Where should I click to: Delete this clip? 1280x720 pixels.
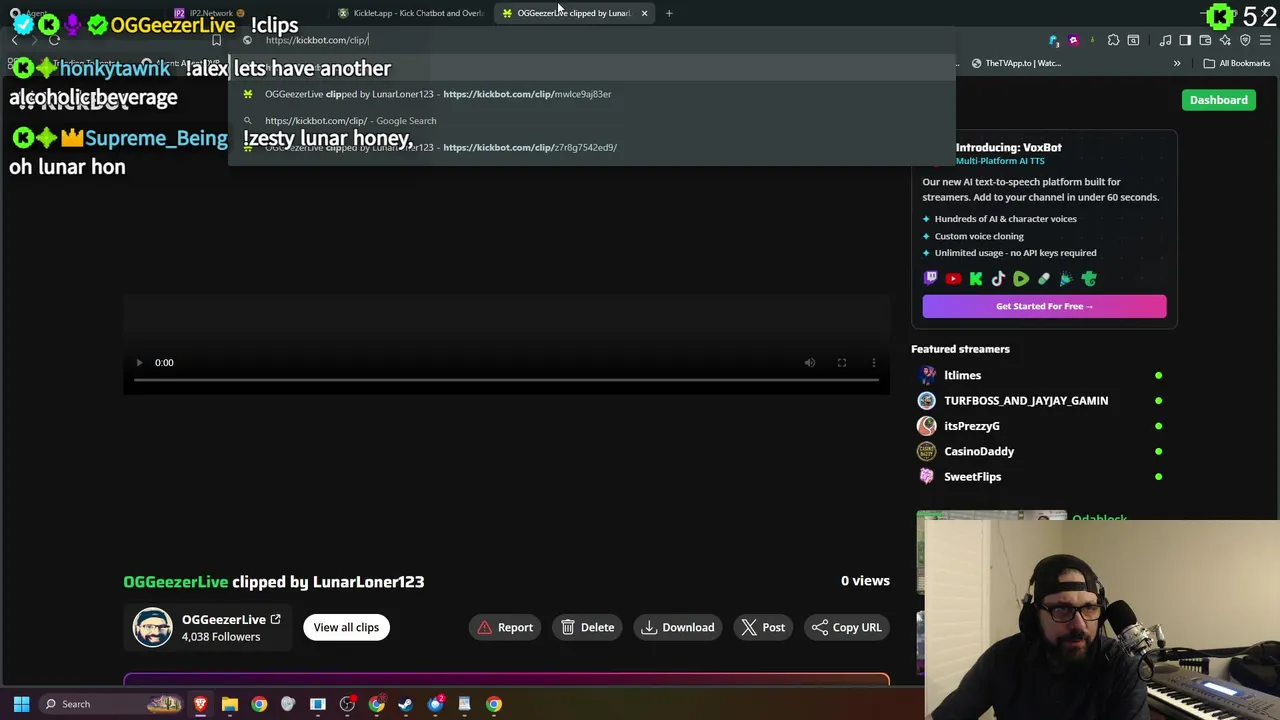pyautogui.click(x=587, y=627)
